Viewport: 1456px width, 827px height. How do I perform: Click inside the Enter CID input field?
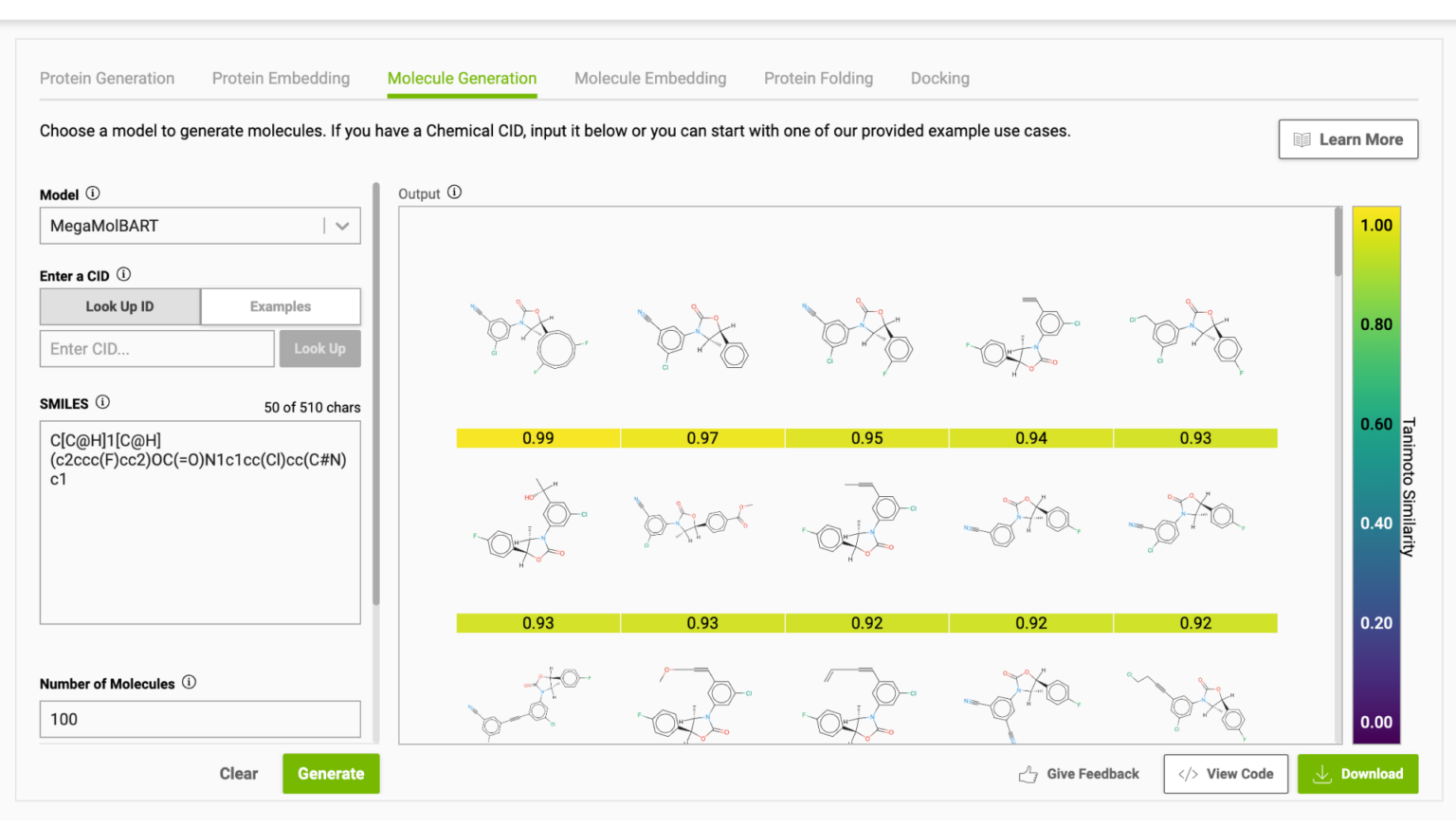click(156, 348)
